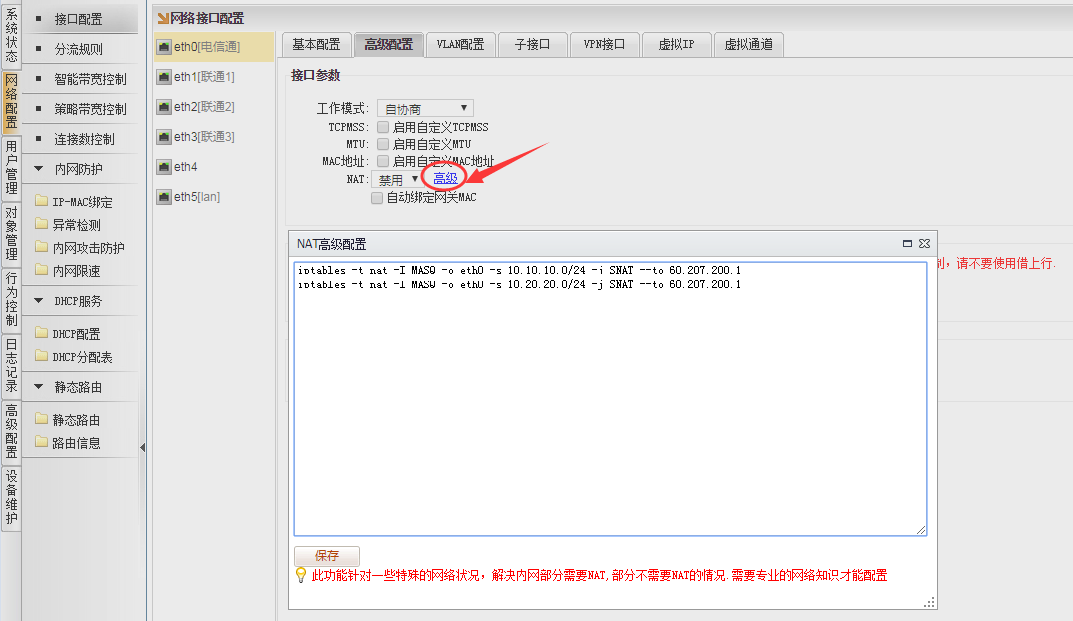The height and width of the screenshot is (621, 1073).
Task: Open the NAT 禁用 dropdown
Action: click(x=397, y=179)
